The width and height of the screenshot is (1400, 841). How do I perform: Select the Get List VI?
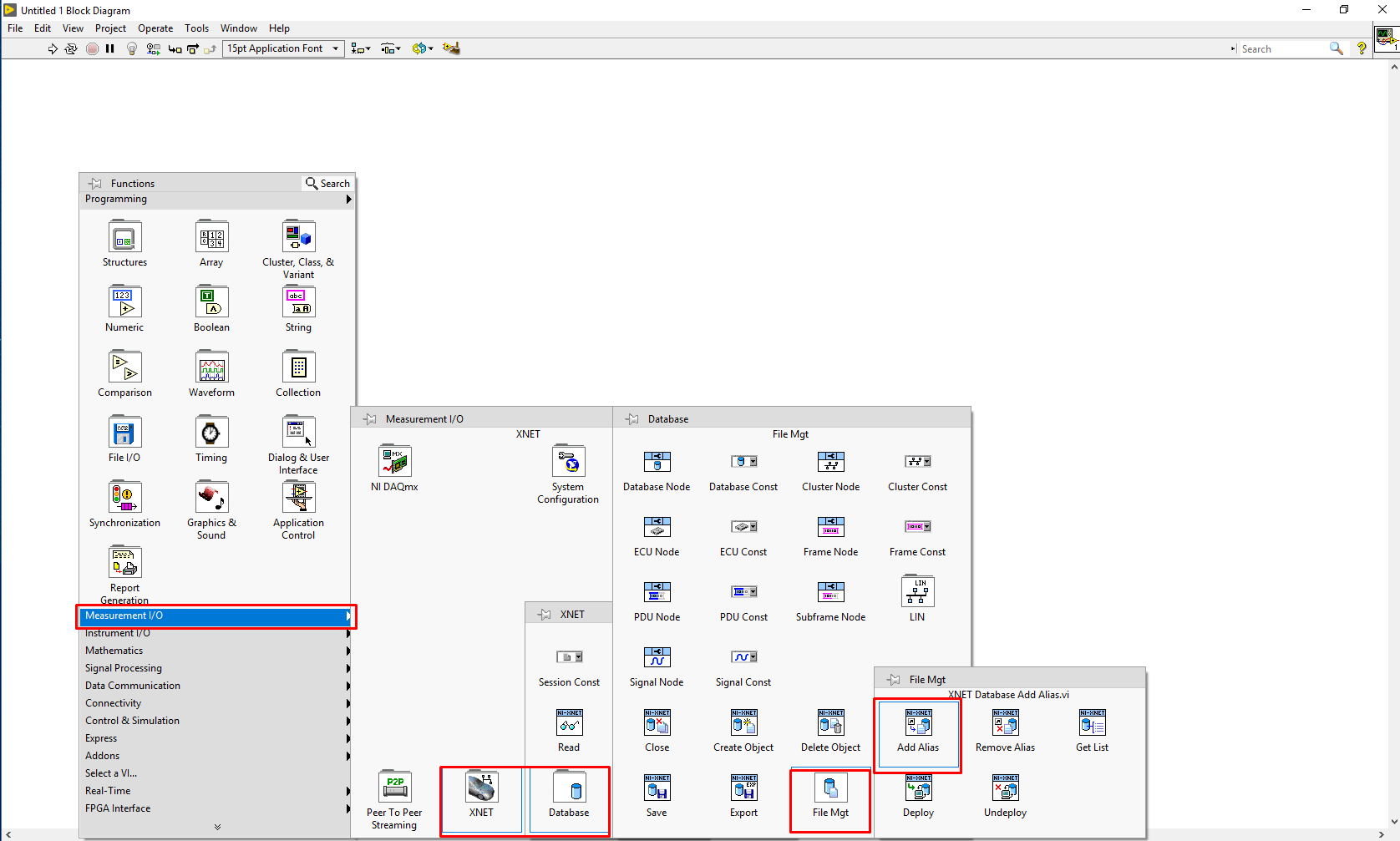pos(1092,722)
